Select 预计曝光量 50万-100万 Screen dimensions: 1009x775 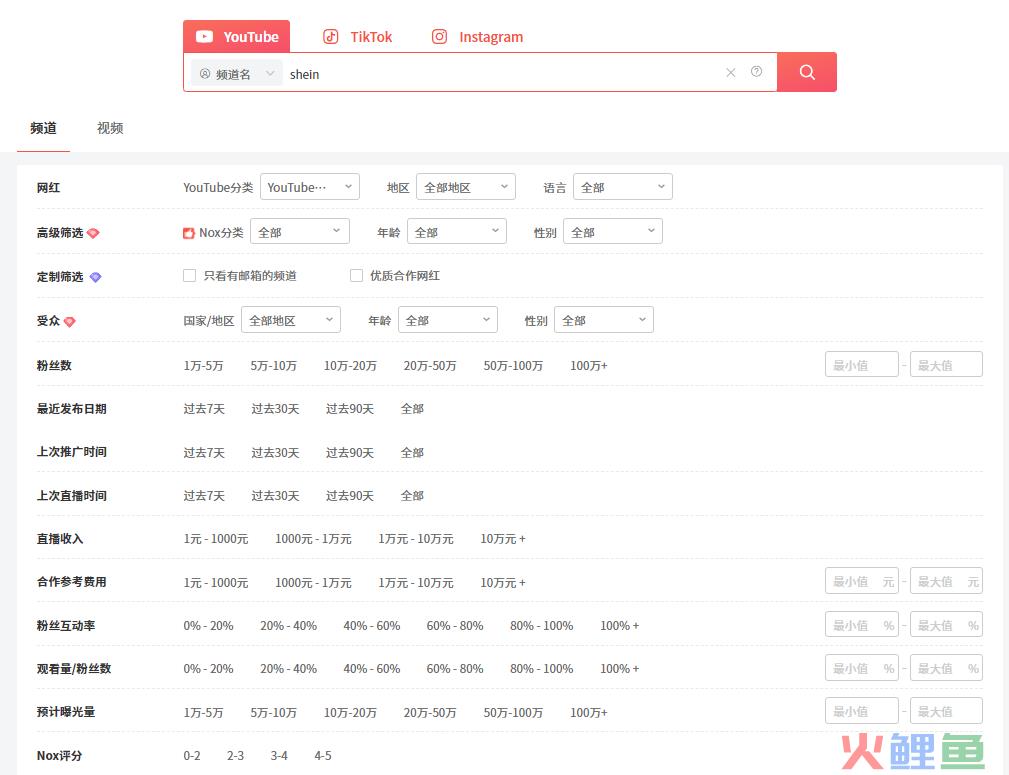coord(514,713)
